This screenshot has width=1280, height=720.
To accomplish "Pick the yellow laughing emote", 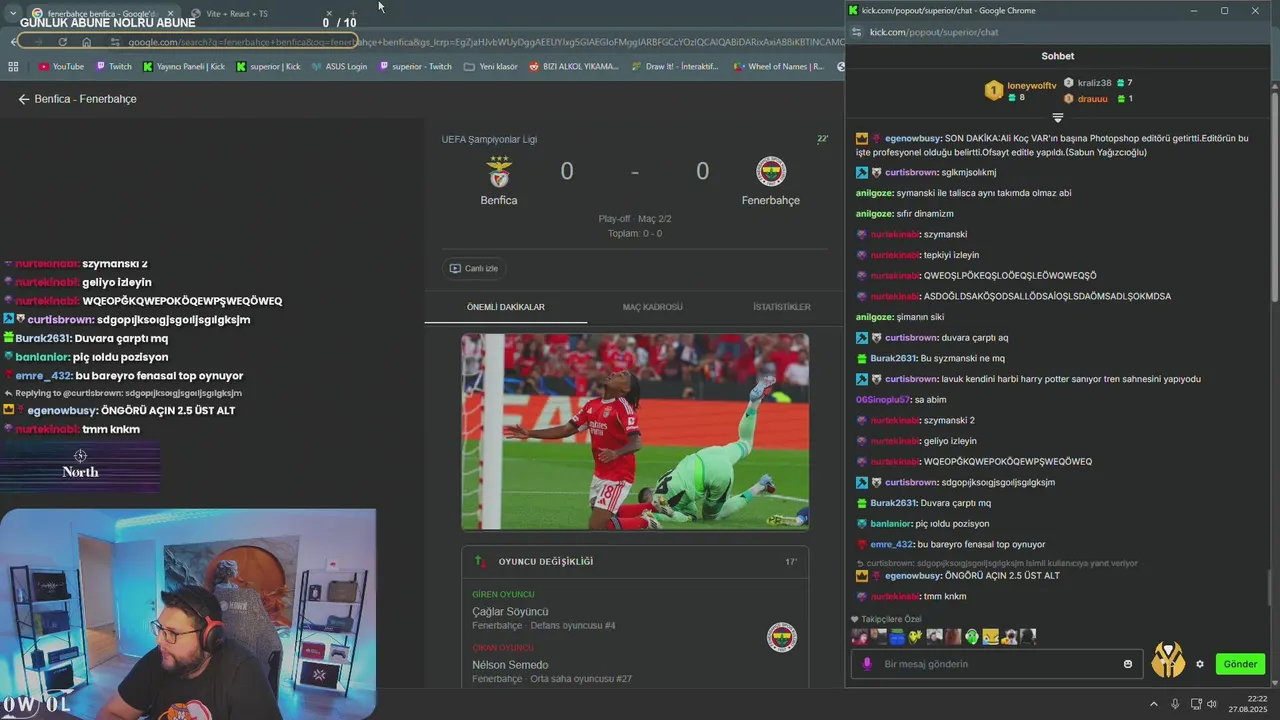I will pos(990,637).
